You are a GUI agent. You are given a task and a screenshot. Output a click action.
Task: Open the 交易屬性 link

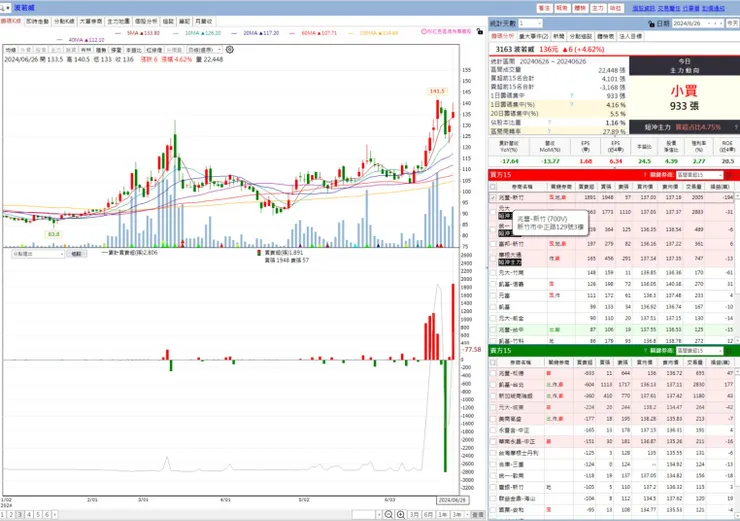click(x=669, y=8)
